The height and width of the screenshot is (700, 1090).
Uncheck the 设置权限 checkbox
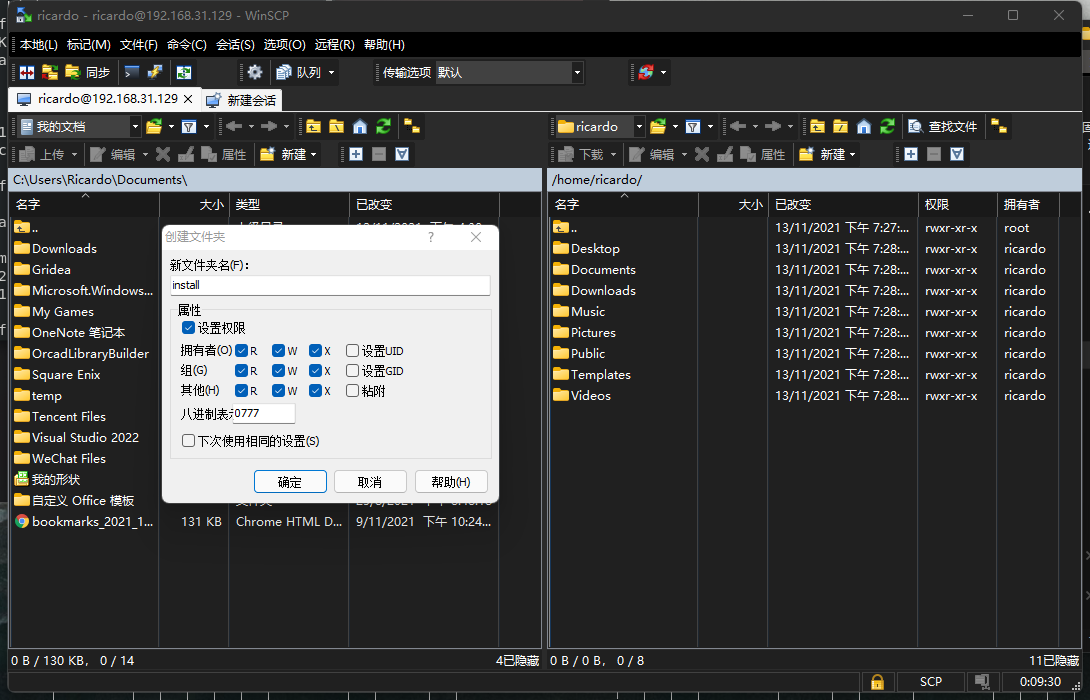188,327
